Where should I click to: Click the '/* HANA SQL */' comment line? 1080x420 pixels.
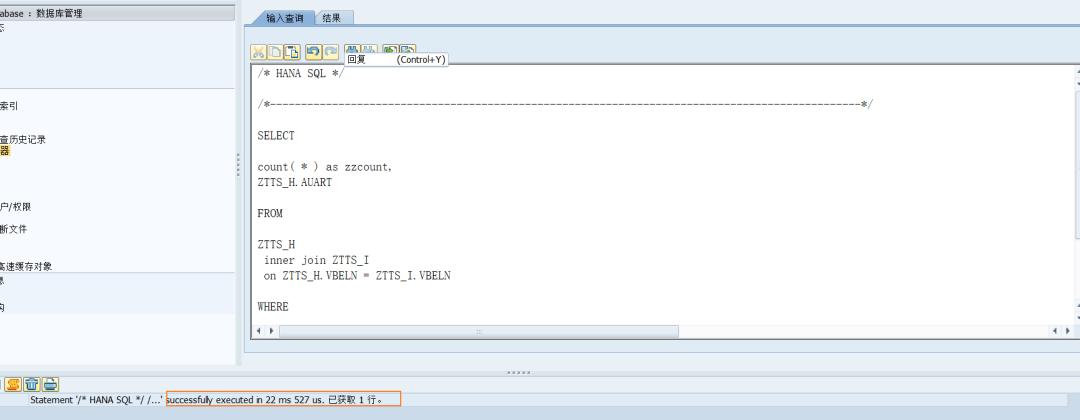tap(300, 74)
